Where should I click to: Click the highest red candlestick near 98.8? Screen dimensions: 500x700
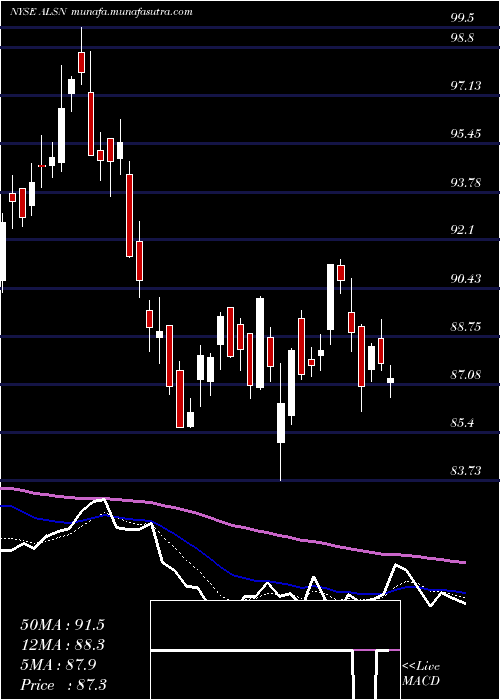[x=81, y=62]
